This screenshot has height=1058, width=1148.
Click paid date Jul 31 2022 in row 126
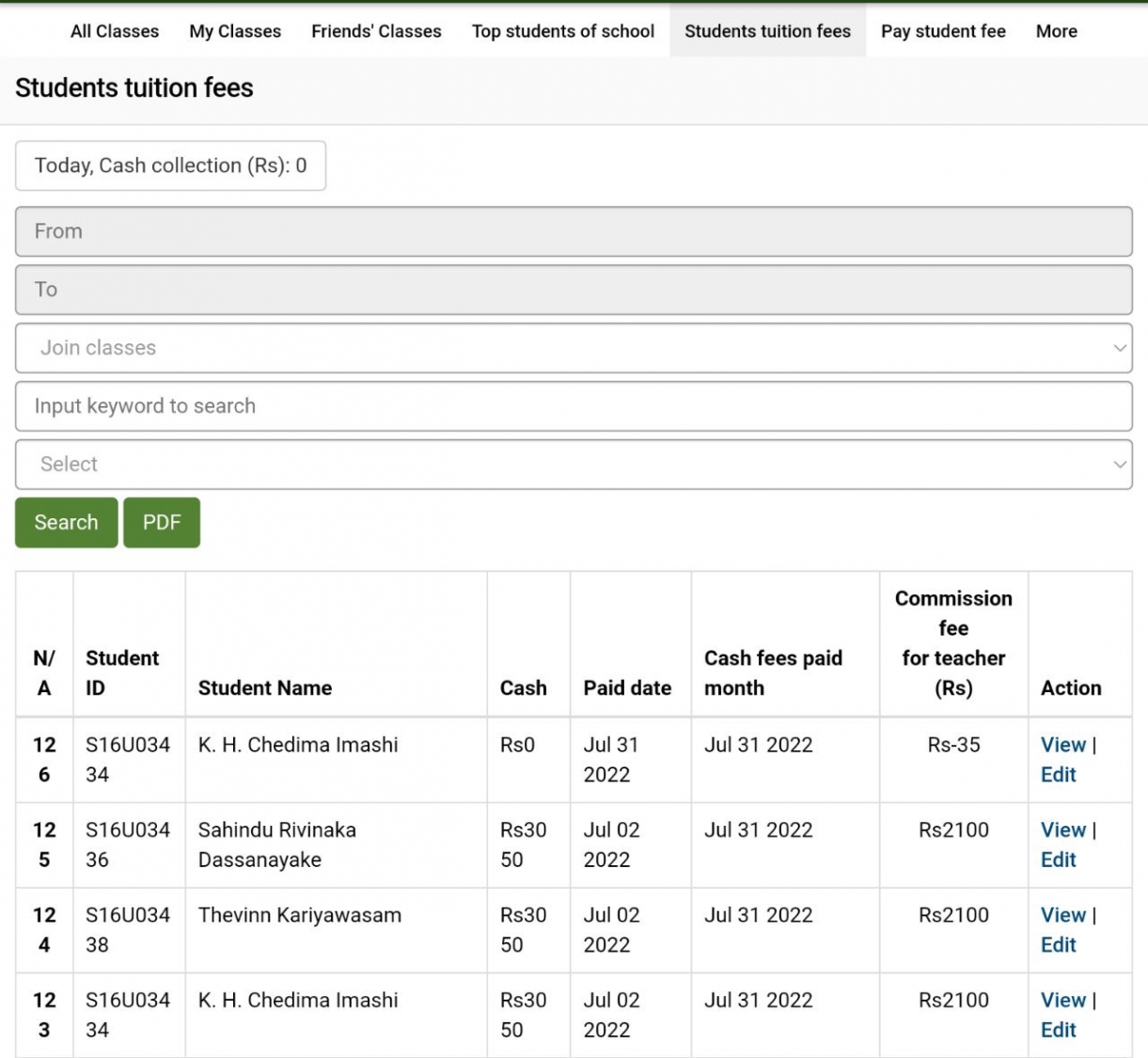(611, 760)
